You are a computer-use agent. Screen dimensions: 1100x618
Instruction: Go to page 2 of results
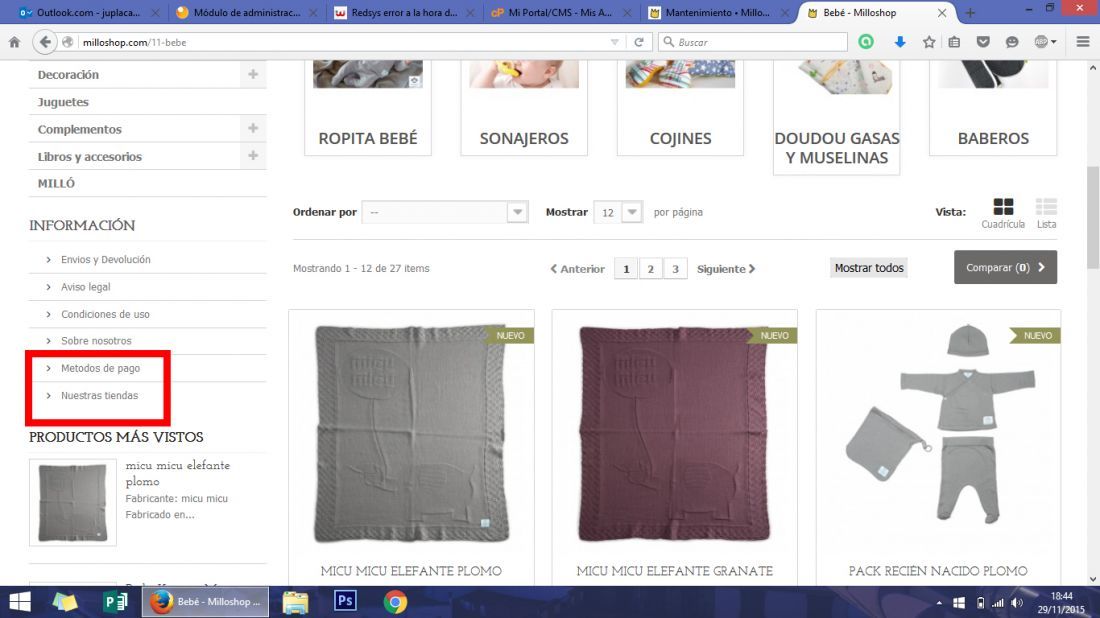click(650, 269)
